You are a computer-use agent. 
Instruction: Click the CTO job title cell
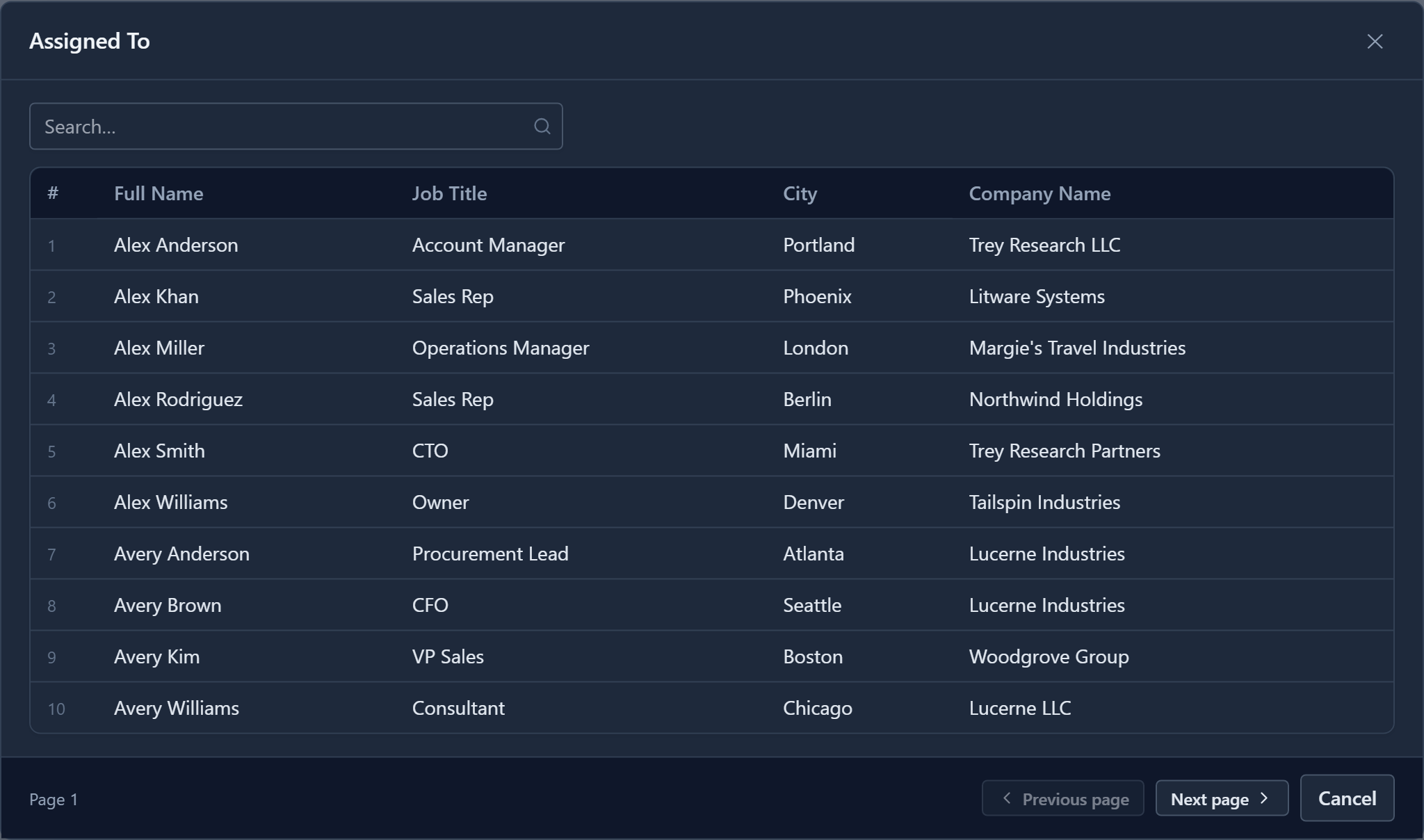430,451
